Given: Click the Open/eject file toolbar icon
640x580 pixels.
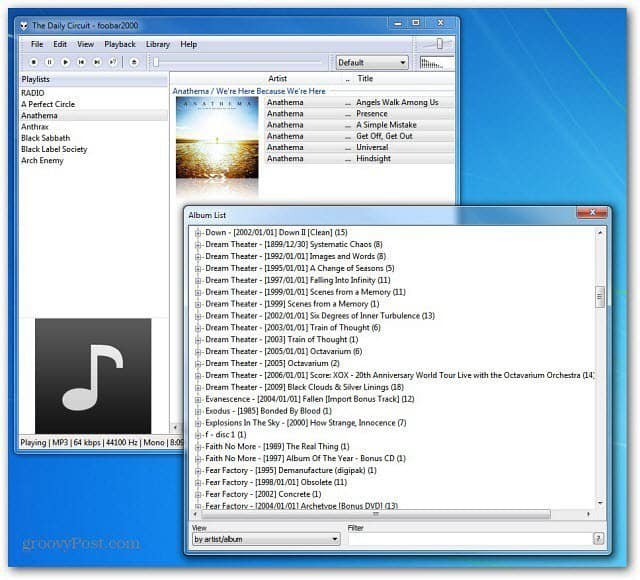Looking at the screenshot, I should coord(134,62).
